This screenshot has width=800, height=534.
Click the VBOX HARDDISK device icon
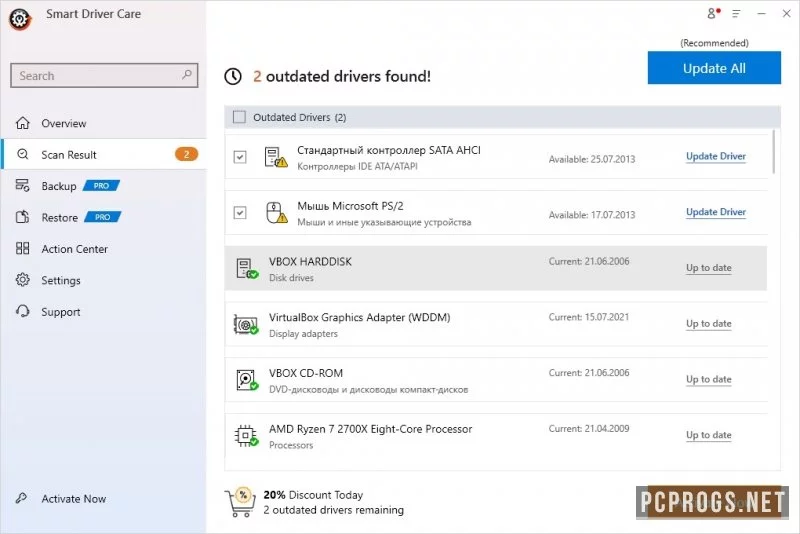point(247,268)
